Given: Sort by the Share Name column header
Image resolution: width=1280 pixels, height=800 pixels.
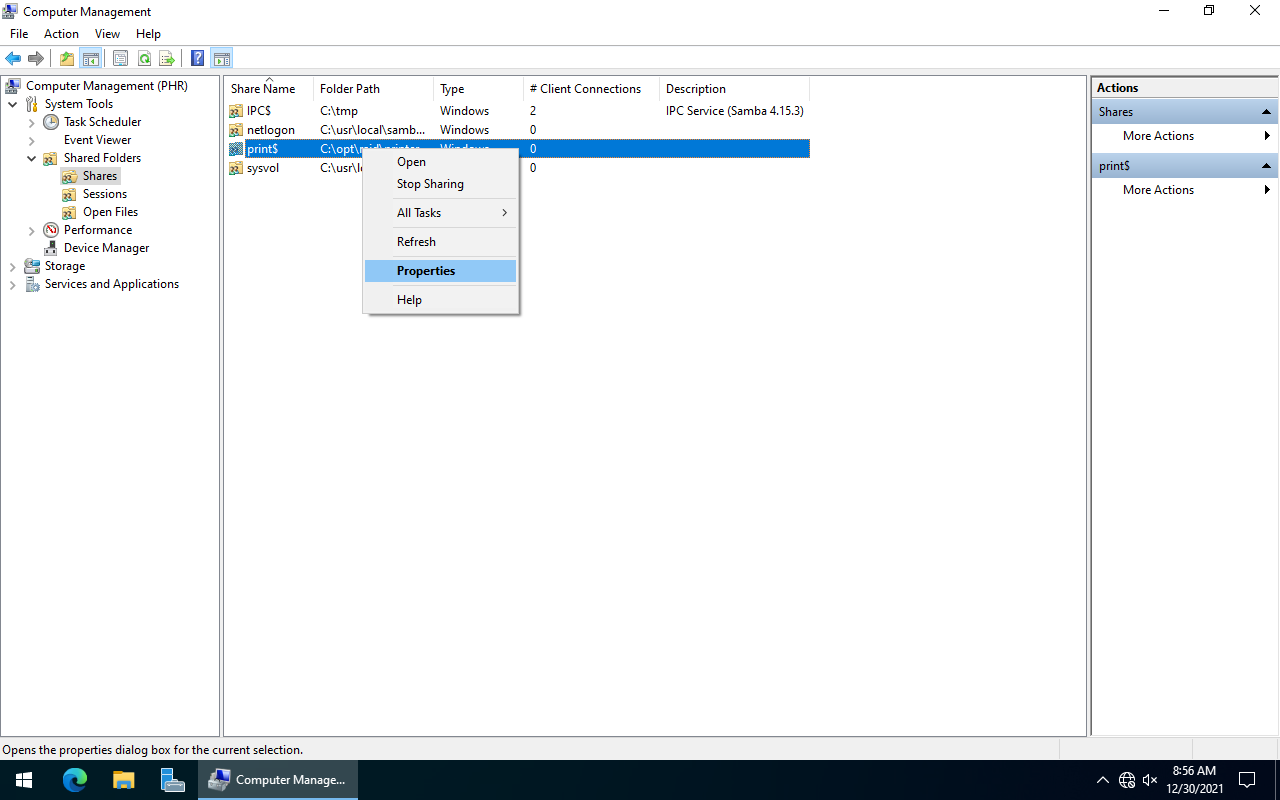Looking at the screenshot, I should click(x=263, y=89).
